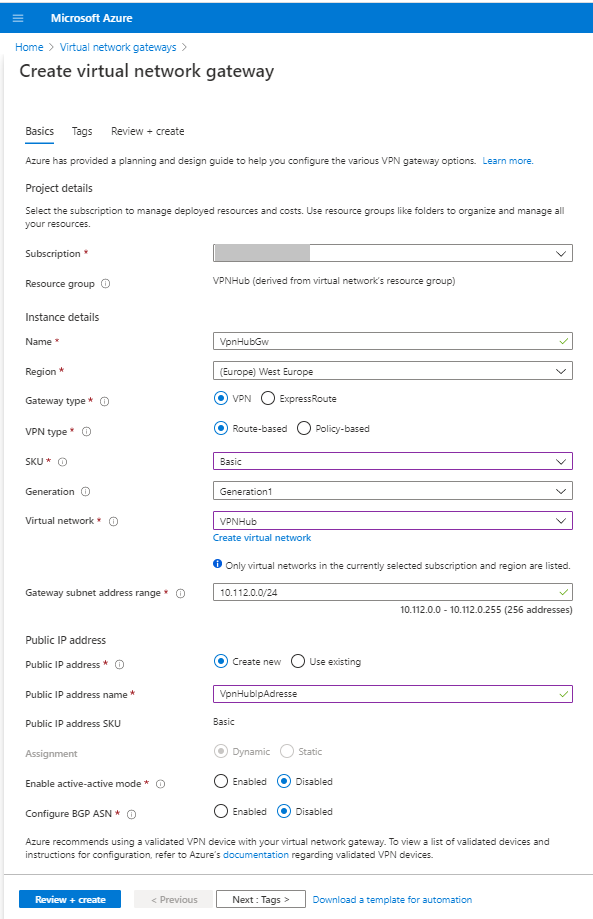
Task: Choose Route-based VPN type
Action: click(221, 428)
